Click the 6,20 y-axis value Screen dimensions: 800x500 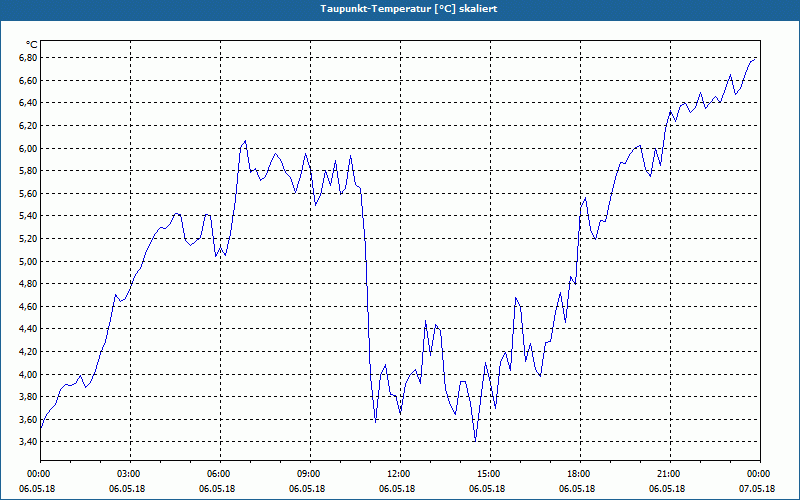pos(29,126)
